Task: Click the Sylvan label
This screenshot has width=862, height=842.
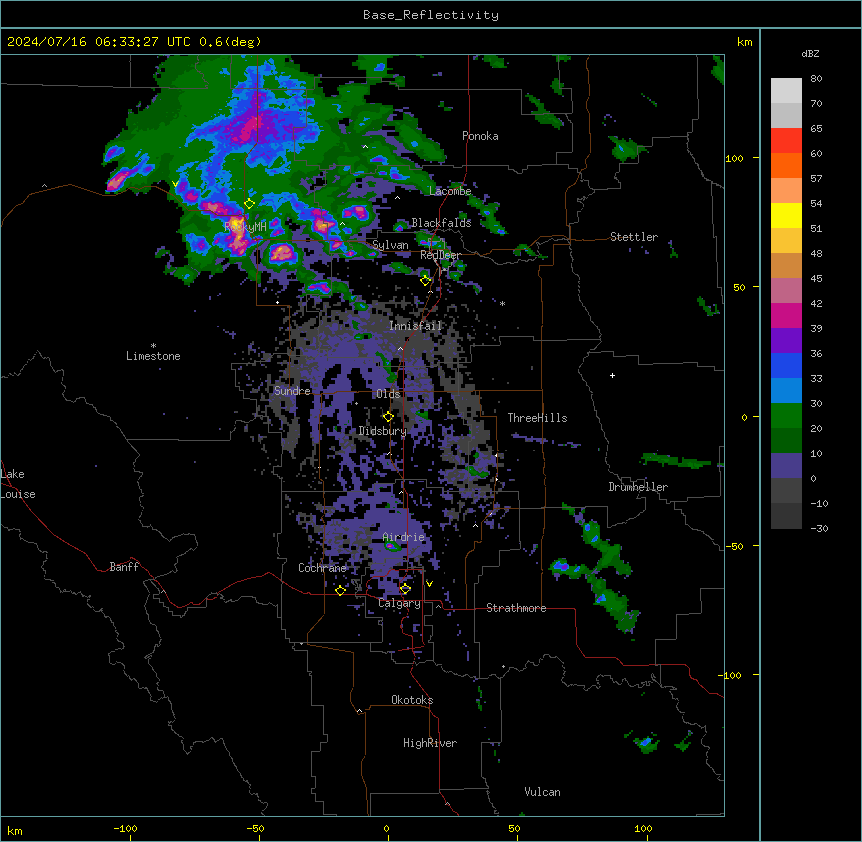Action: coord(390,245)
